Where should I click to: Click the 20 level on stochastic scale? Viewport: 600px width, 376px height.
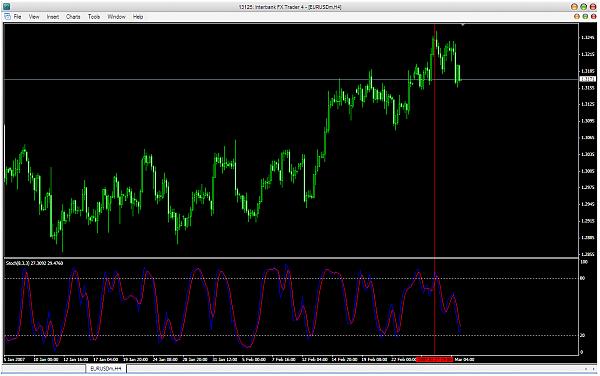[x=582, y=335]
